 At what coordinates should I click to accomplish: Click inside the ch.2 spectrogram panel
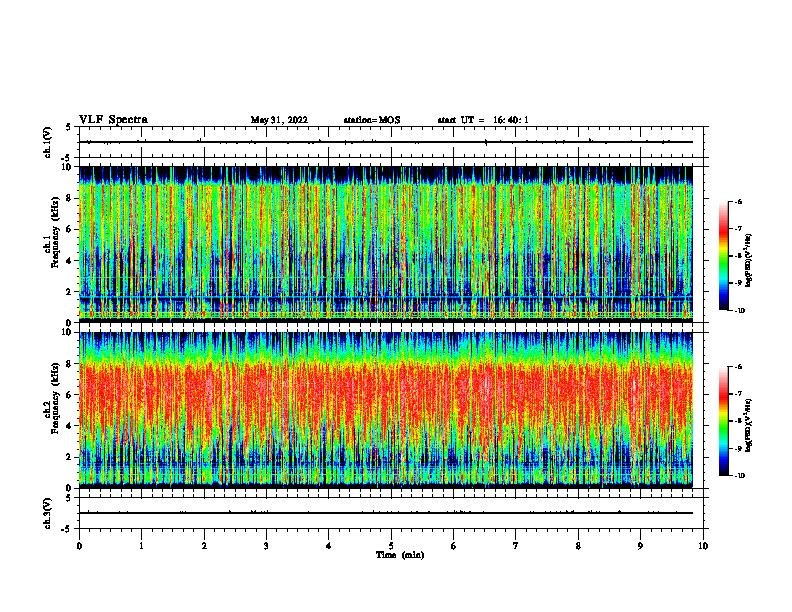[386, 410]
